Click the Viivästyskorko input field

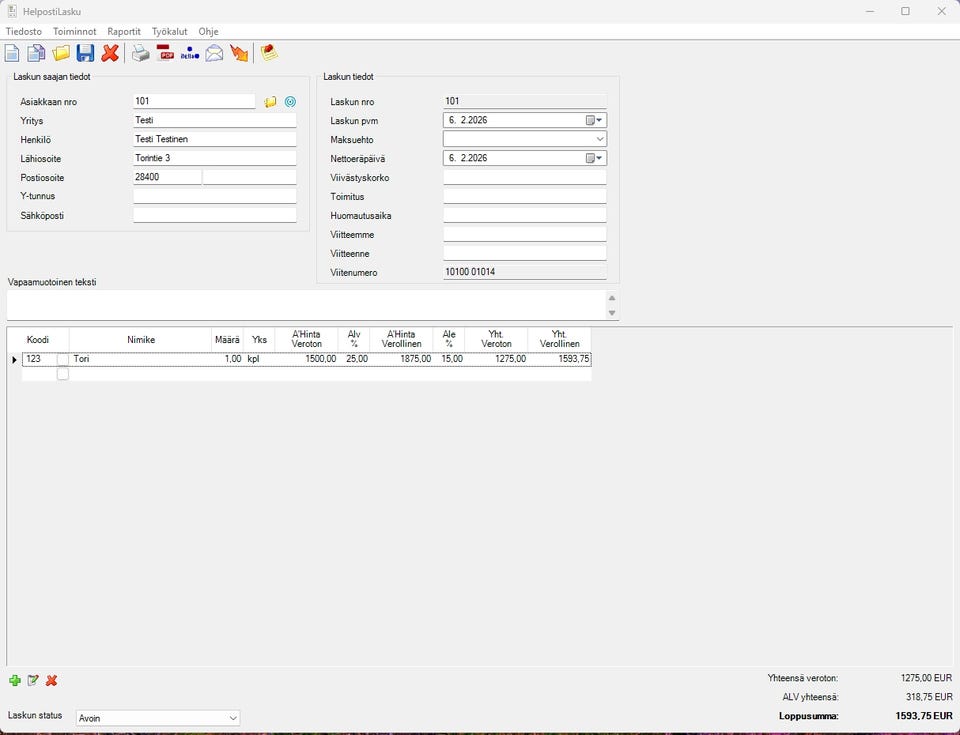525,178
